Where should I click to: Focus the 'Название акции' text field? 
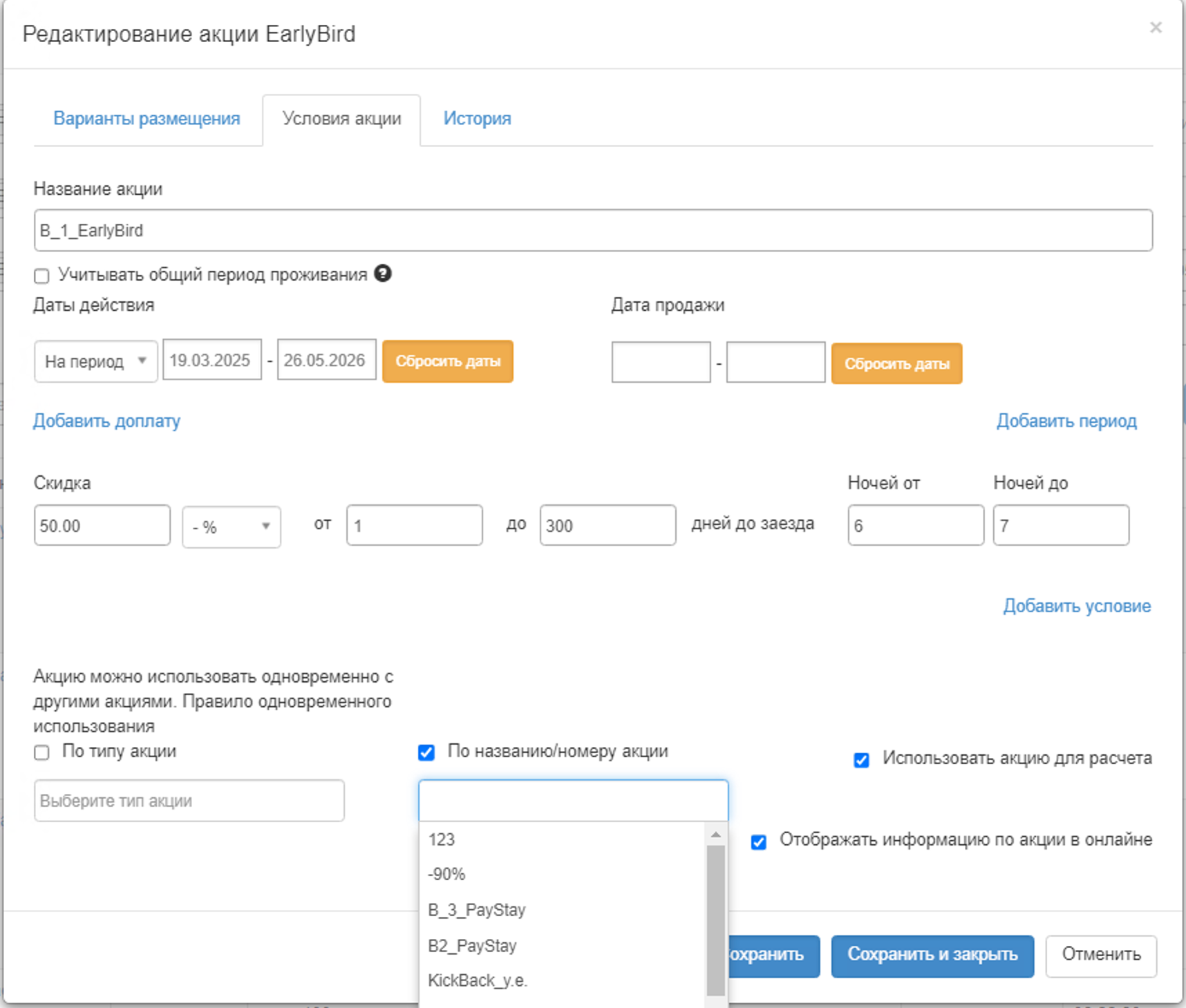pyautogui.click(x=592, y=231)
